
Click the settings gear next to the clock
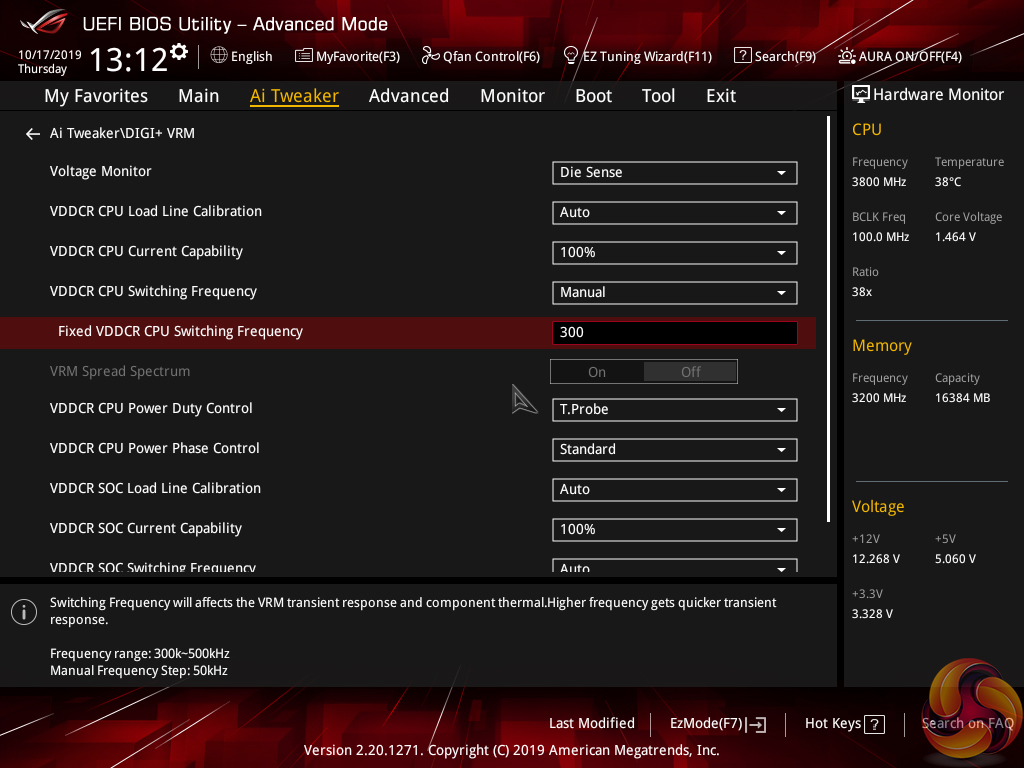[179, 52]
